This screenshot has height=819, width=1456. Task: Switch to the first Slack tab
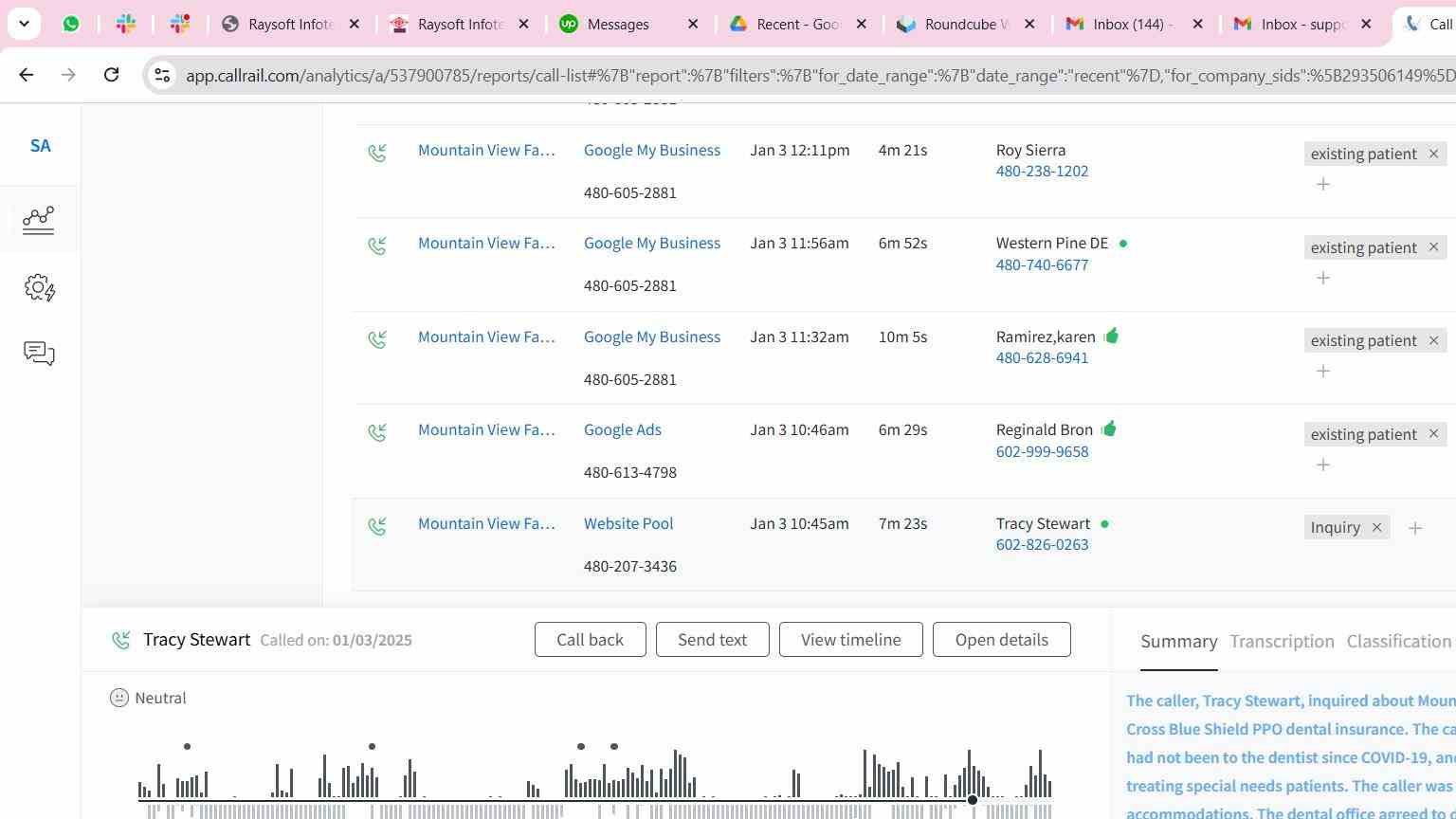pyautogui.click(x=126, y=24)
